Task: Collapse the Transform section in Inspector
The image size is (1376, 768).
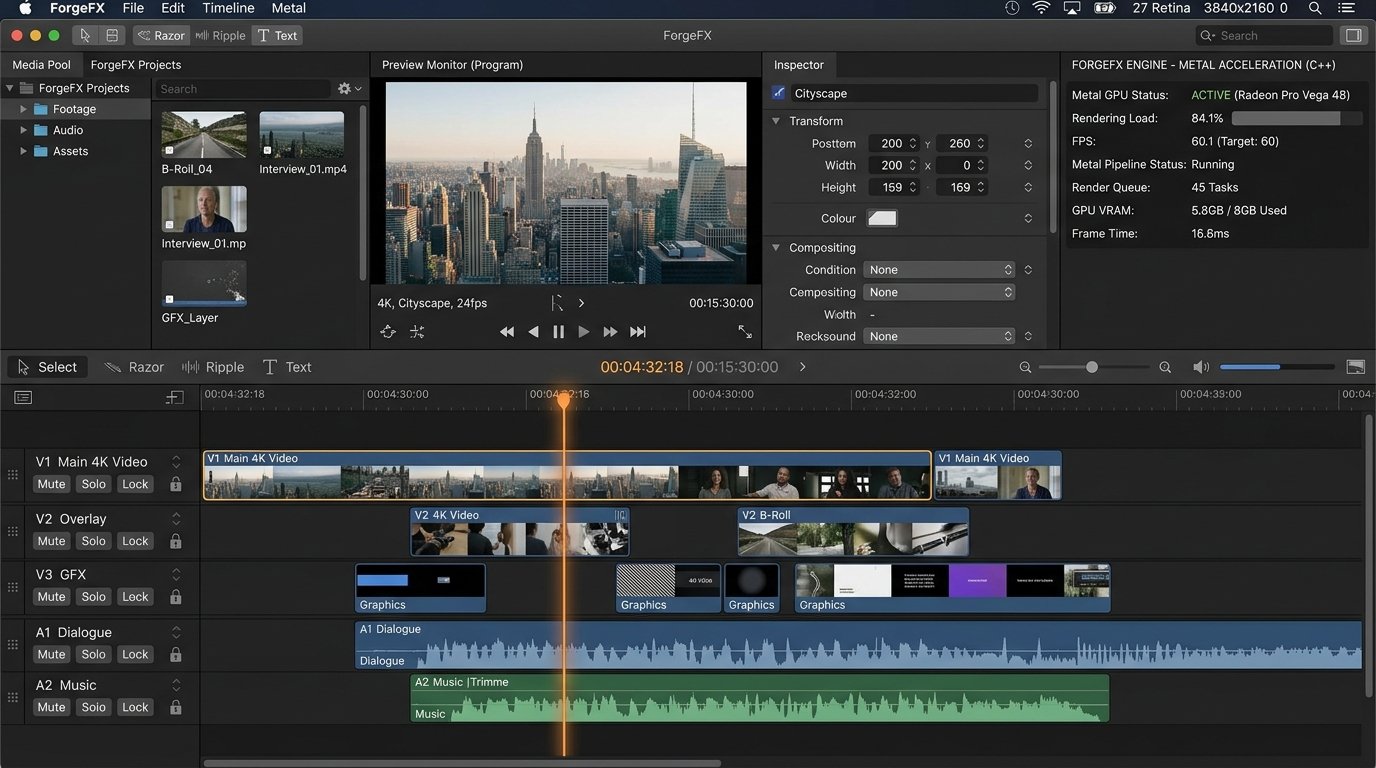Action: click(x=776, y=121)
